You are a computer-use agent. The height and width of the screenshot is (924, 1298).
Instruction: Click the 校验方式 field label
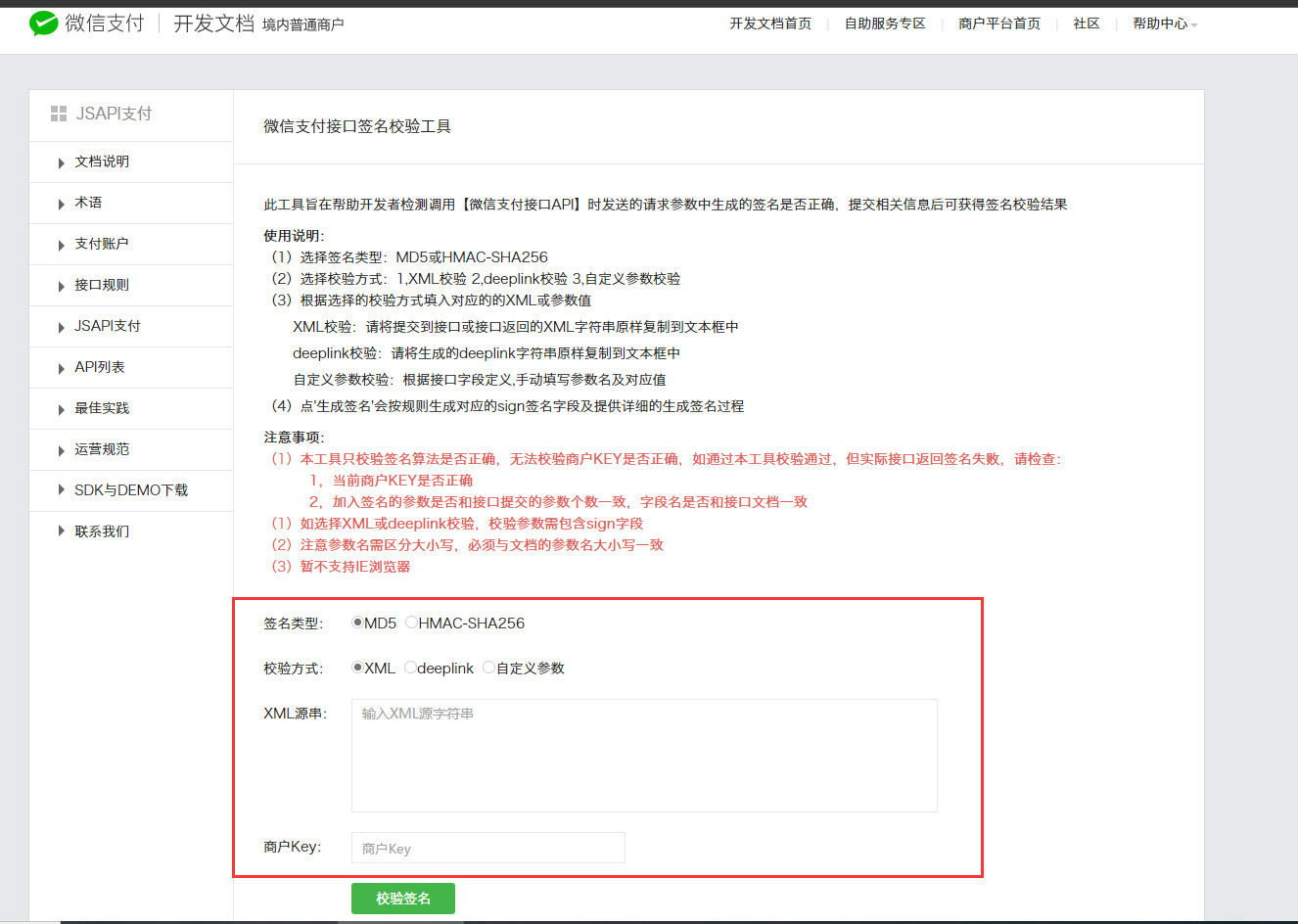pyautogui.click(x=294, y=669)
